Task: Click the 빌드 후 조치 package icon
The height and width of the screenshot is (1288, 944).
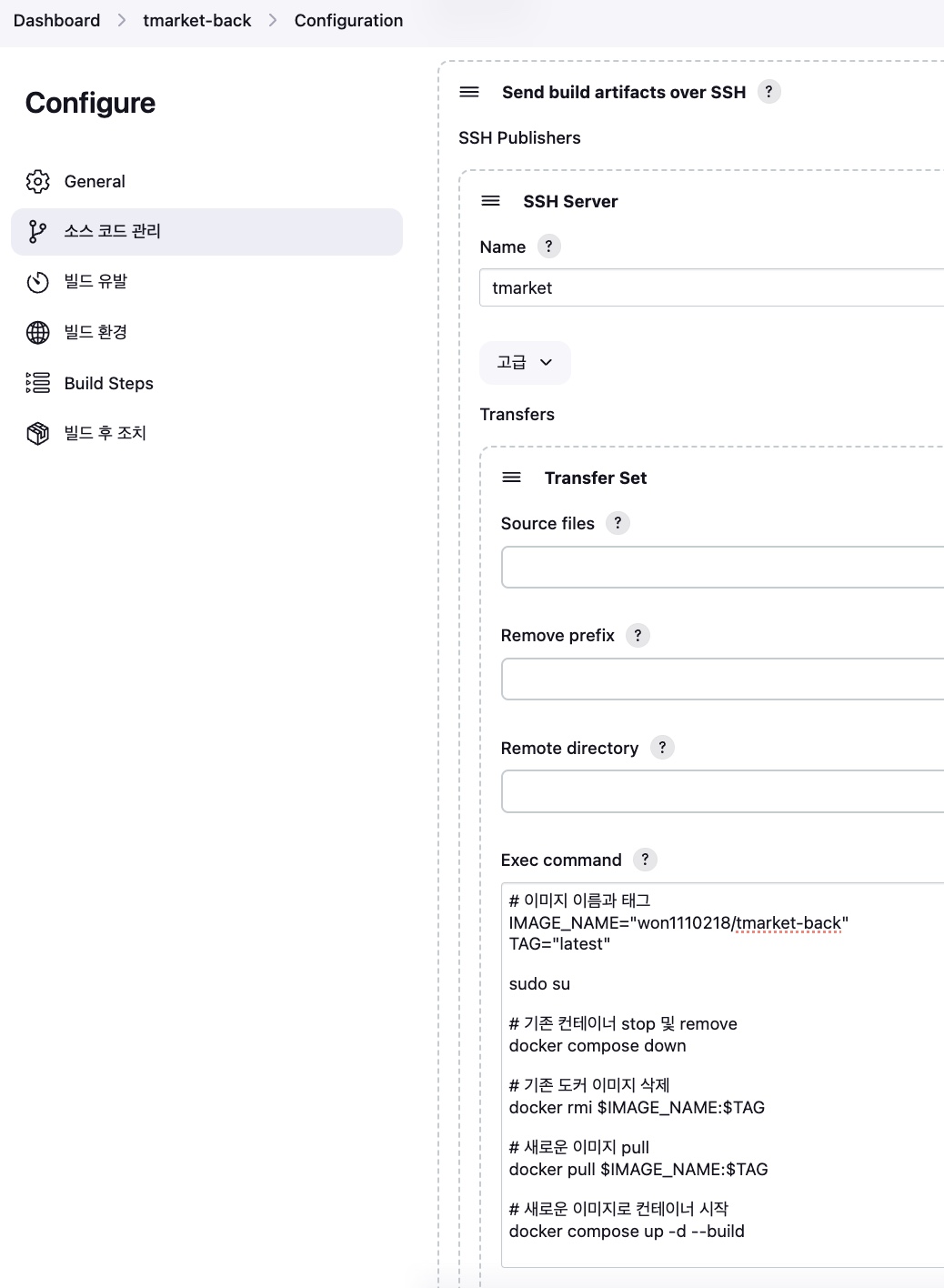Action: (x=37, y=433)
